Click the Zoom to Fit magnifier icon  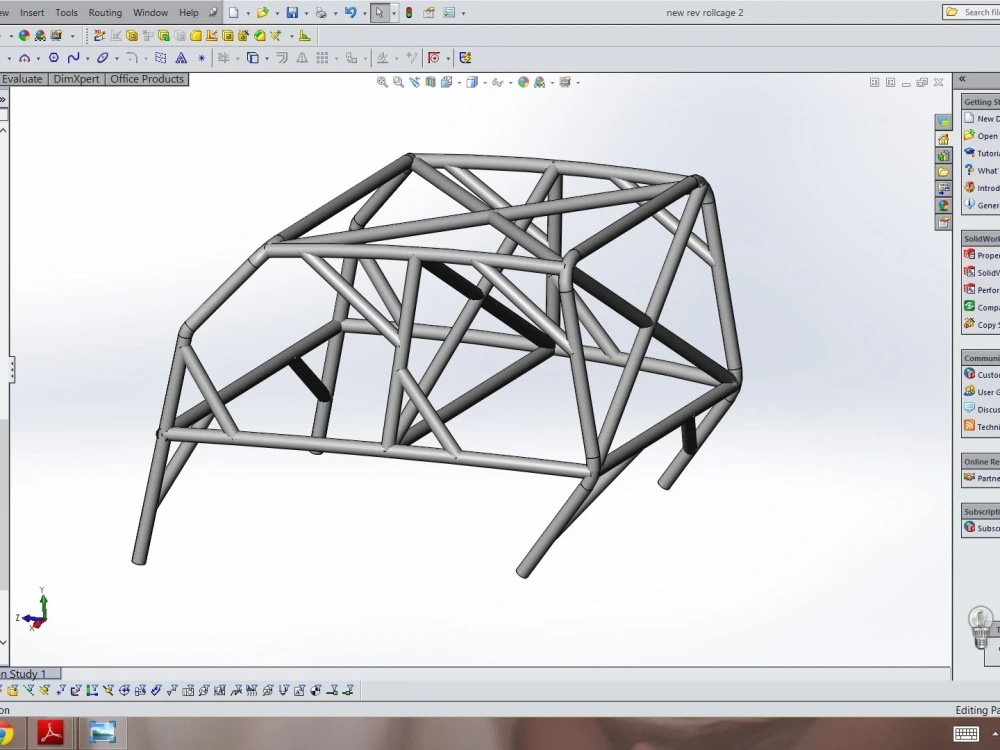coord(382,82)
